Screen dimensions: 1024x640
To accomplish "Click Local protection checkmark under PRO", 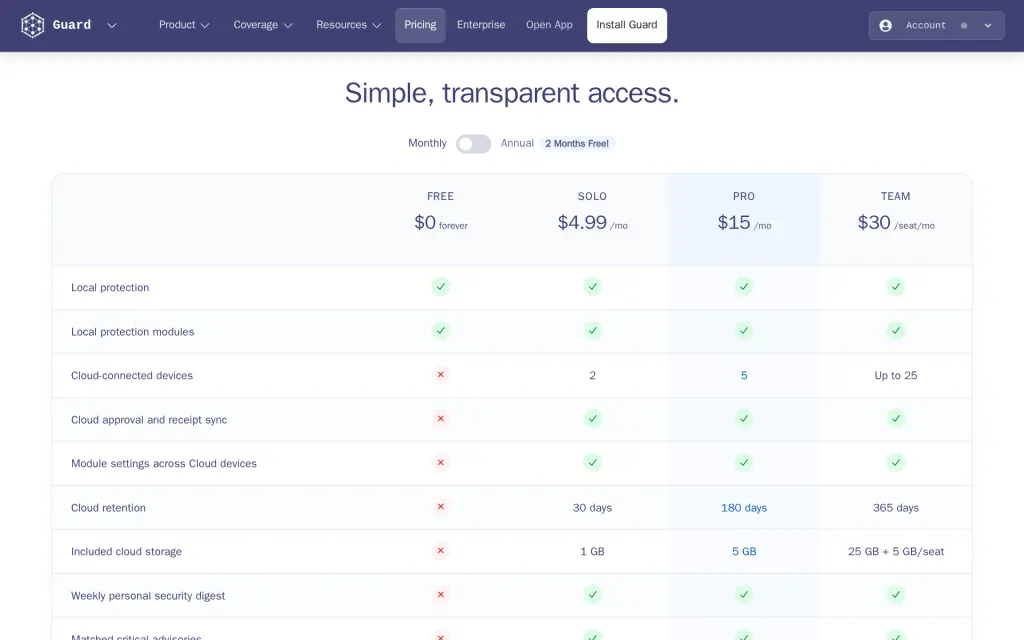I will [x=744, y=287].
